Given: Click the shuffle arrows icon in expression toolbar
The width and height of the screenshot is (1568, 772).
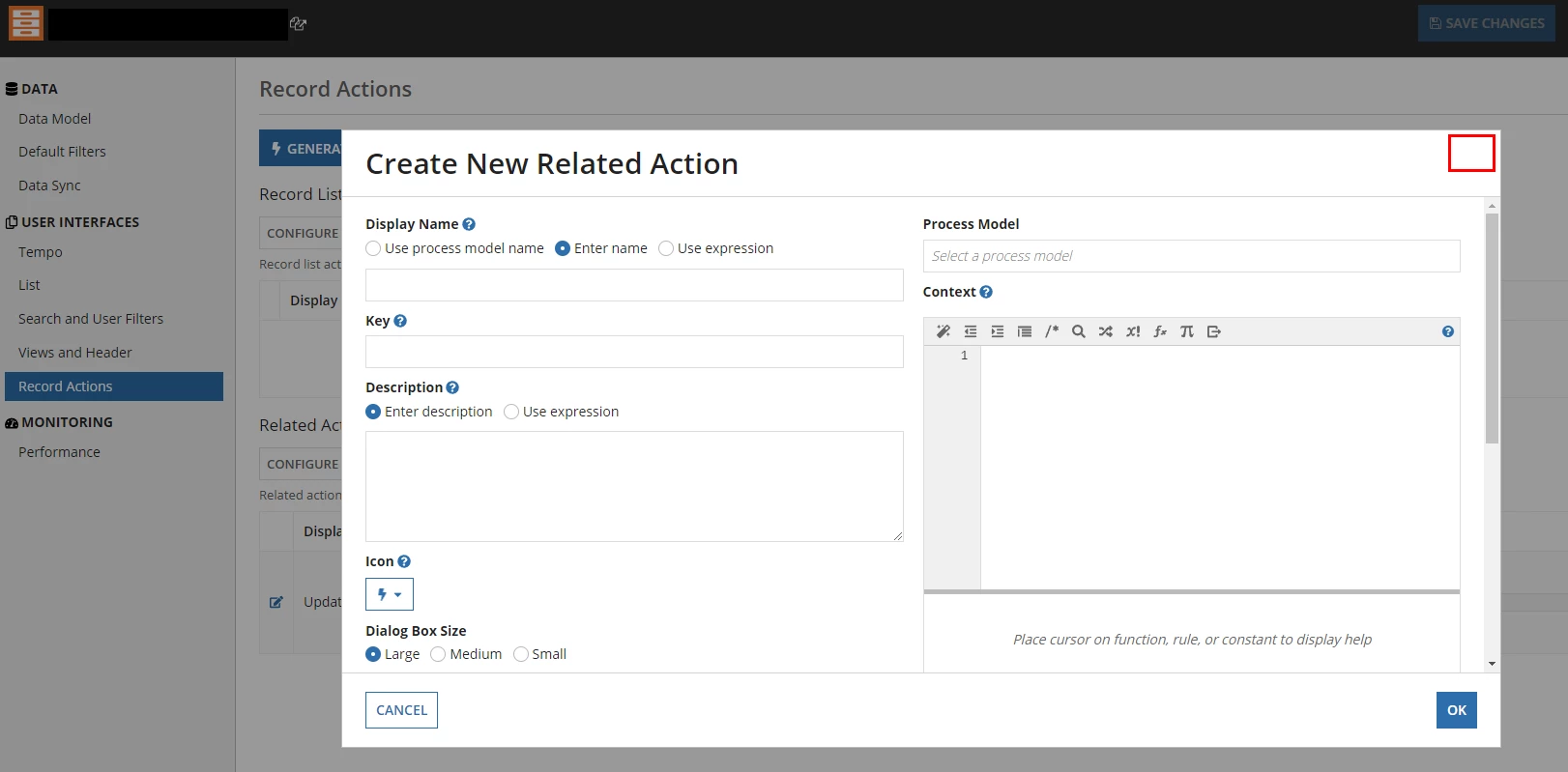Looking at the screenshot, I should click(1106, 331).
